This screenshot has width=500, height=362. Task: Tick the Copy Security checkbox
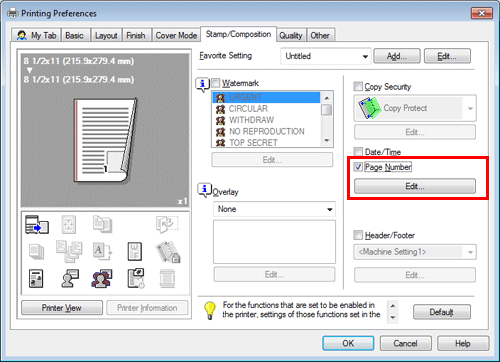(x=358, y=86)
